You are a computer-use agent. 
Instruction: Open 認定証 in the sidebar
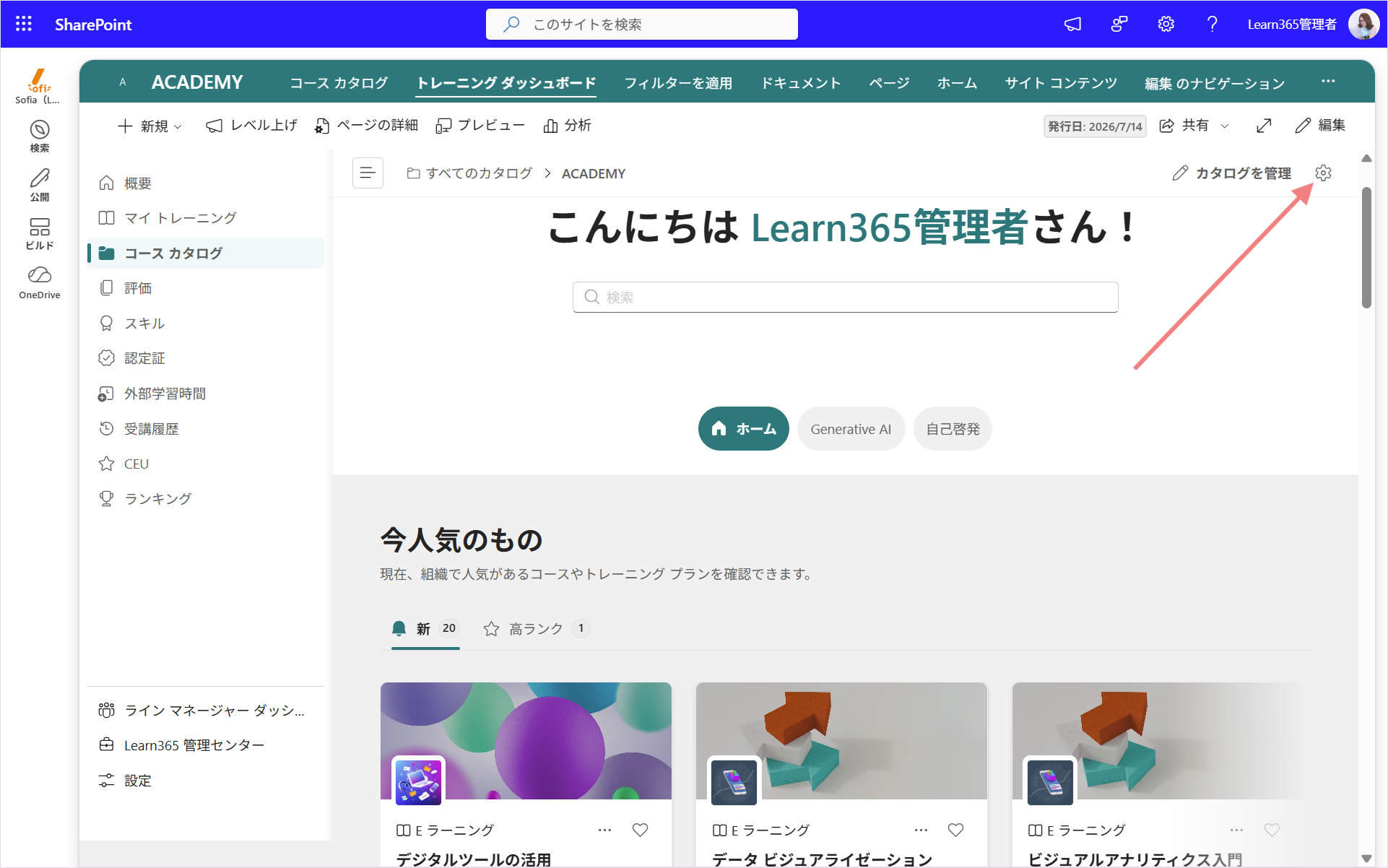pyautogui.click(x=206, y=358)
